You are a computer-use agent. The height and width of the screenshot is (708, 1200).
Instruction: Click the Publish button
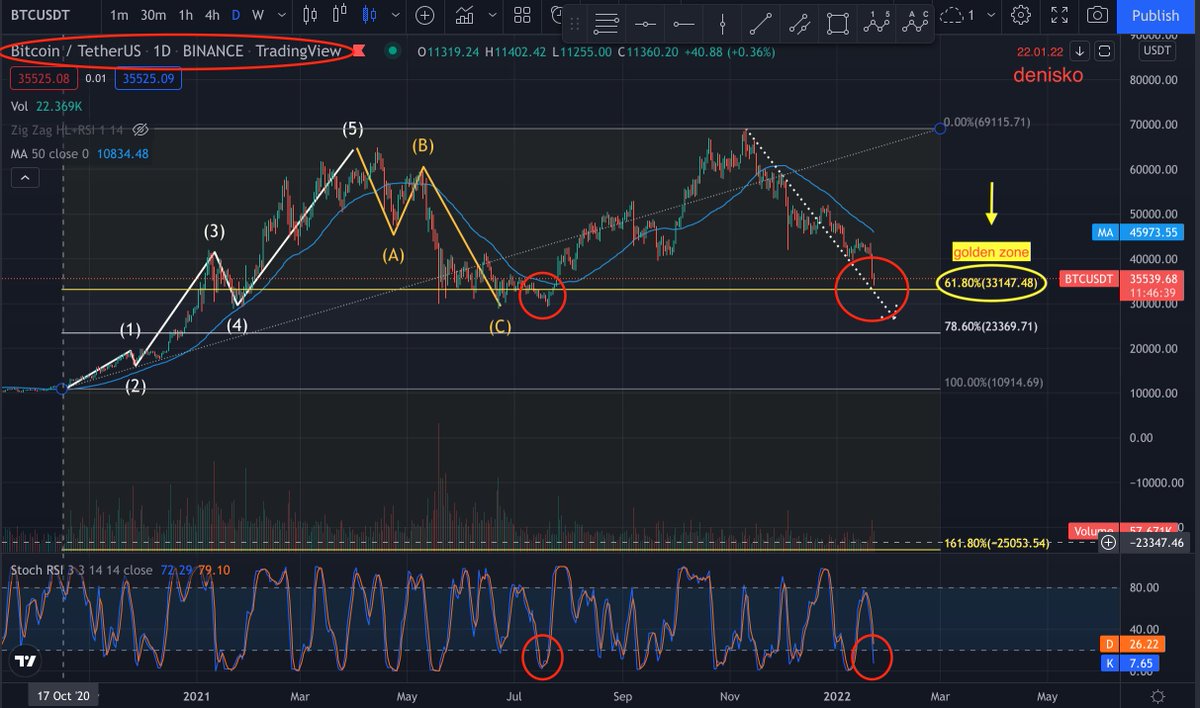tap(1156, 15)
